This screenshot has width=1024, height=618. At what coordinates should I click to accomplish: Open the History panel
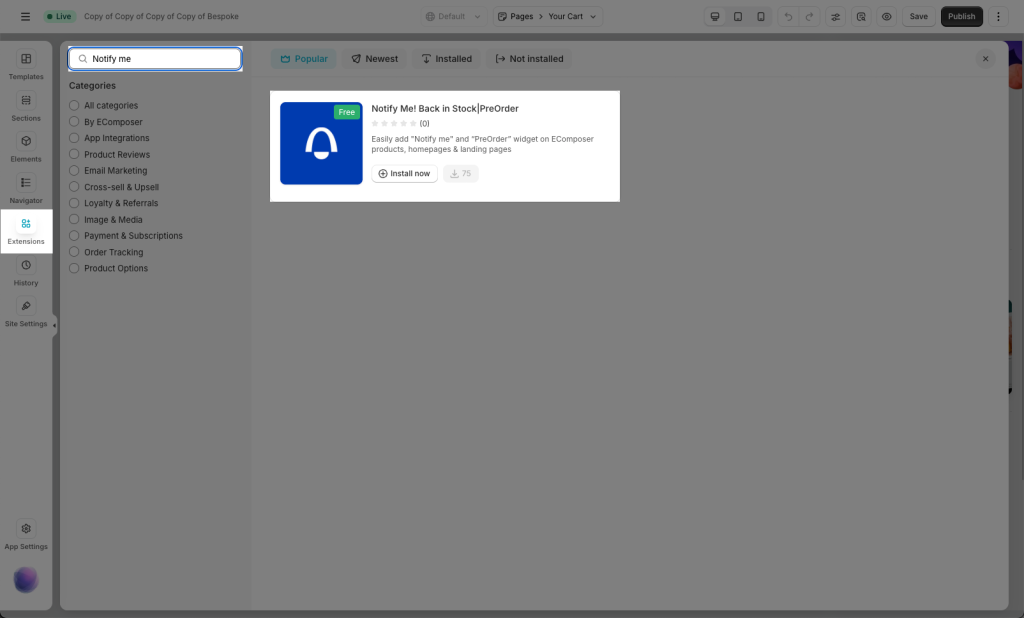click(x=26, y=271)
